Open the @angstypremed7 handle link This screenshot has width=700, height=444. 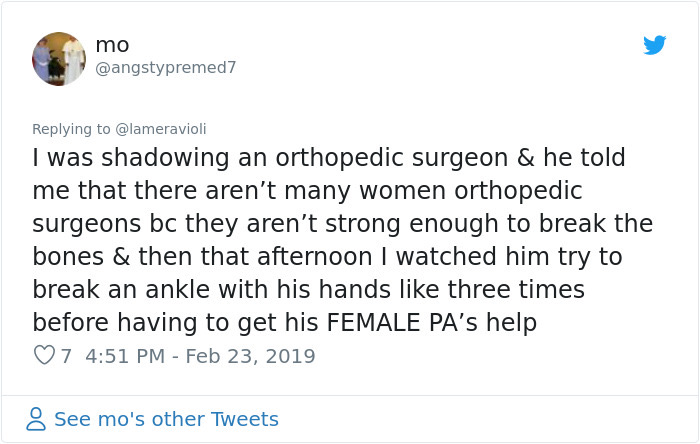[x=165, y=67]
